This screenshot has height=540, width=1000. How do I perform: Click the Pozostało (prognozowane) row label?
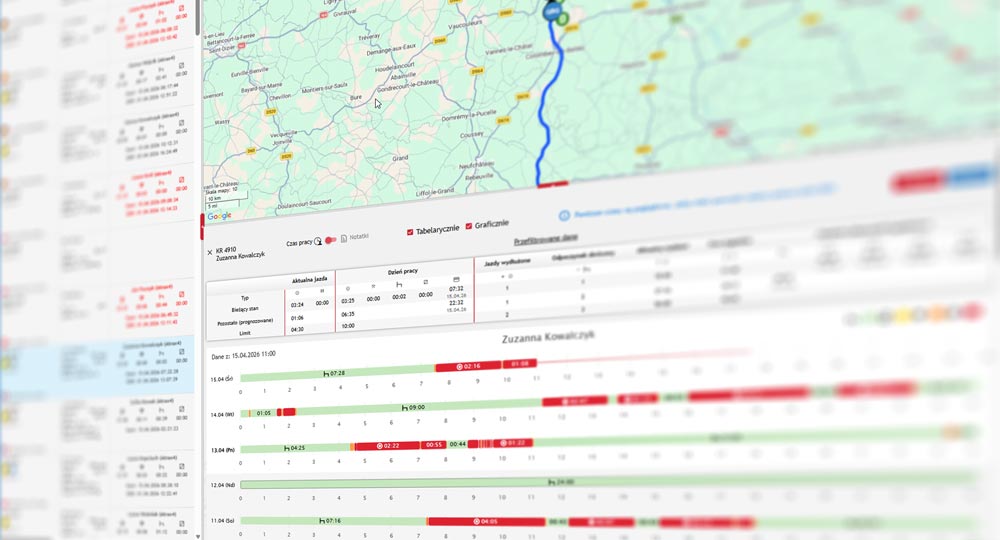pos(245,321)
